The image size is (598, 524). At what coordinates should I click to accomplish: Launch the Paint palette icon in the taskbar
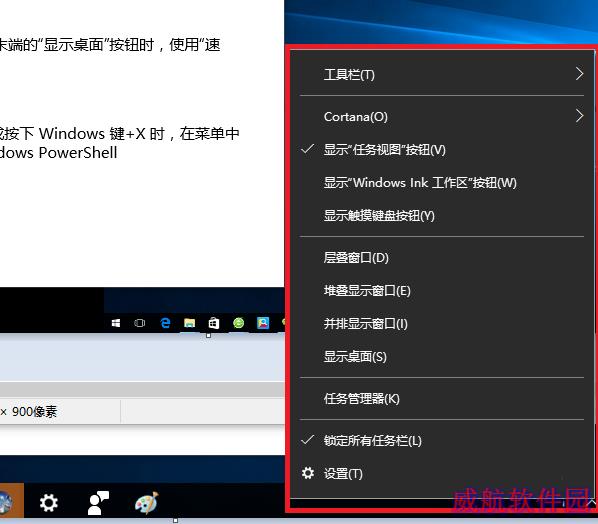(147, 503)
